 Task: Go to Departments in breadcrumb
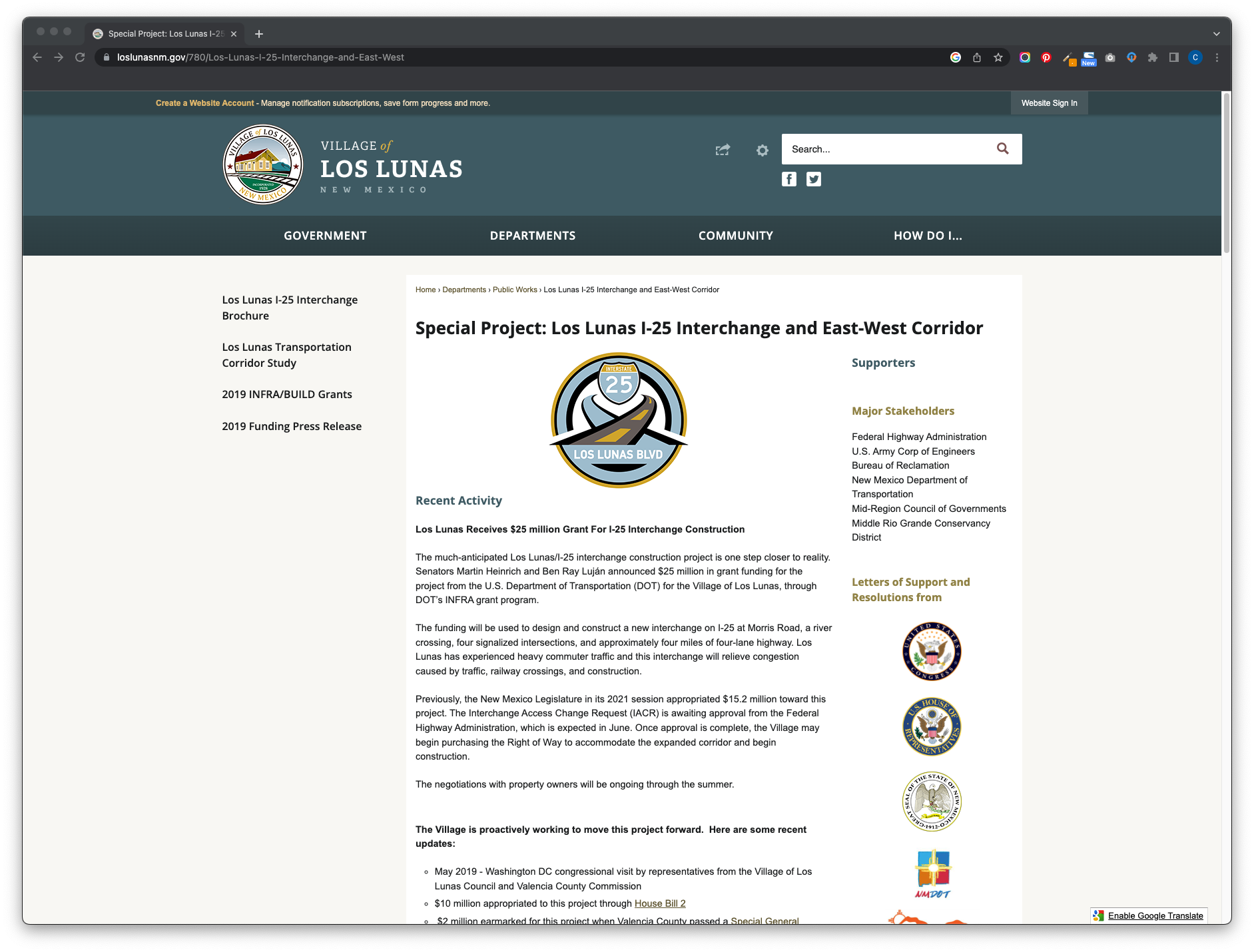[464, 290]
